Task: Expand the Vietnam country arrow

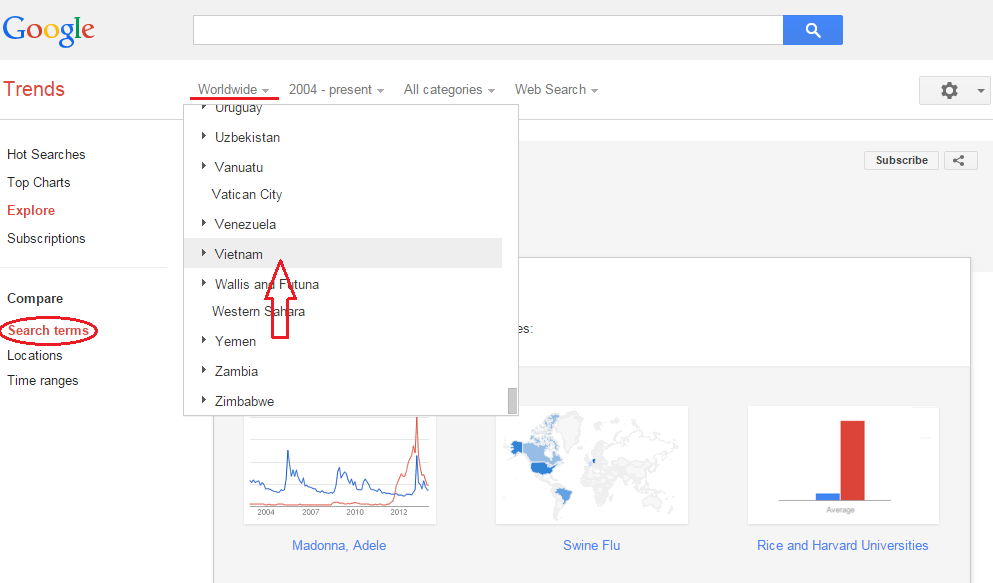Action: click(204, 253)
